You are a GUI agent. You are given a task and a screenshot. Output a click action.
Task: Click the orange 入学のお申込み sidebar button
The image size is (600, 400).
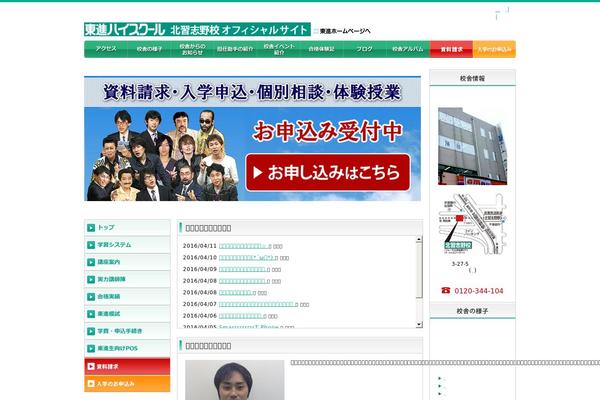click(127, 384)
